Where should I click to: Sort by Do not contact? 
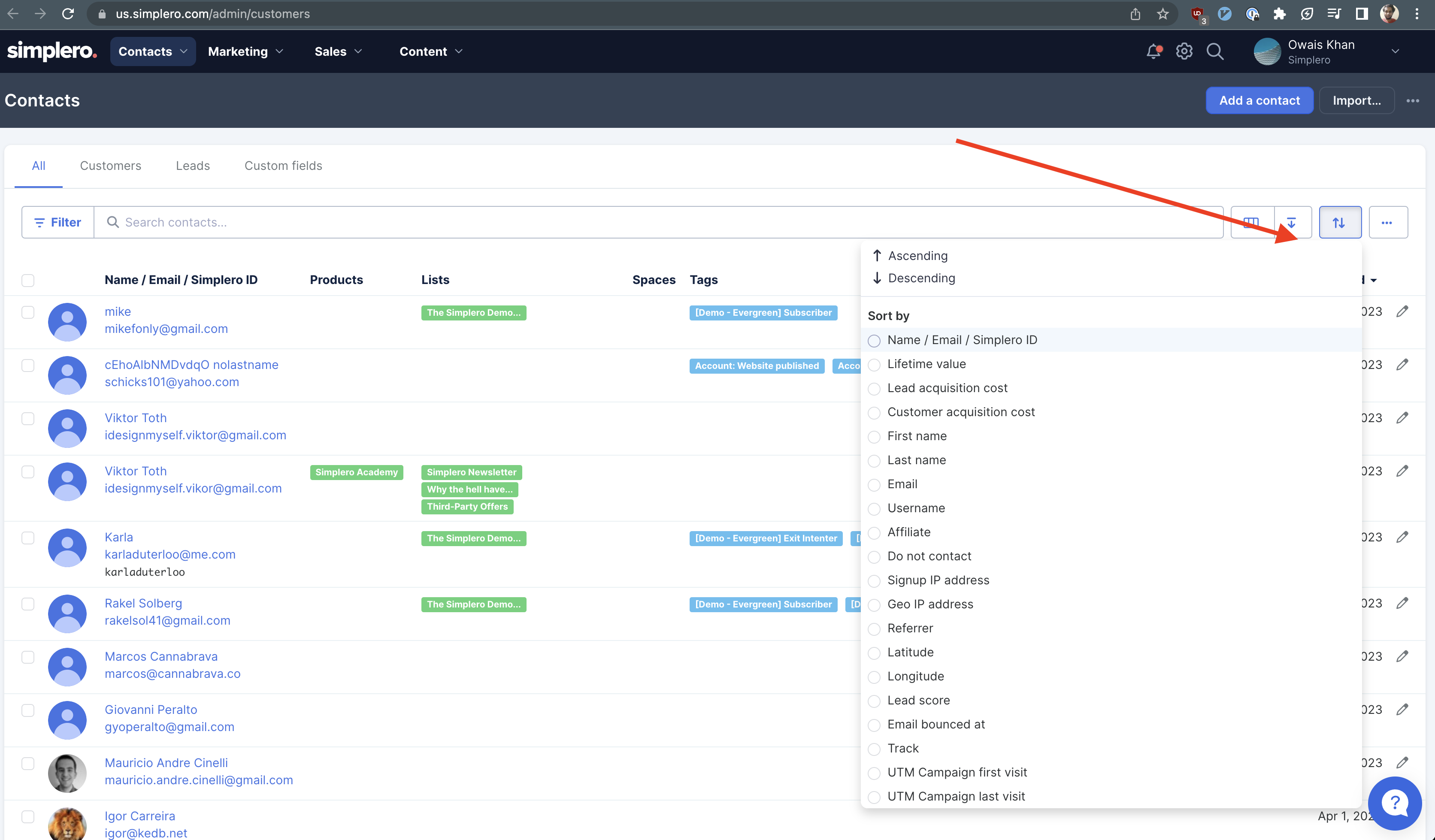point(920,556)
